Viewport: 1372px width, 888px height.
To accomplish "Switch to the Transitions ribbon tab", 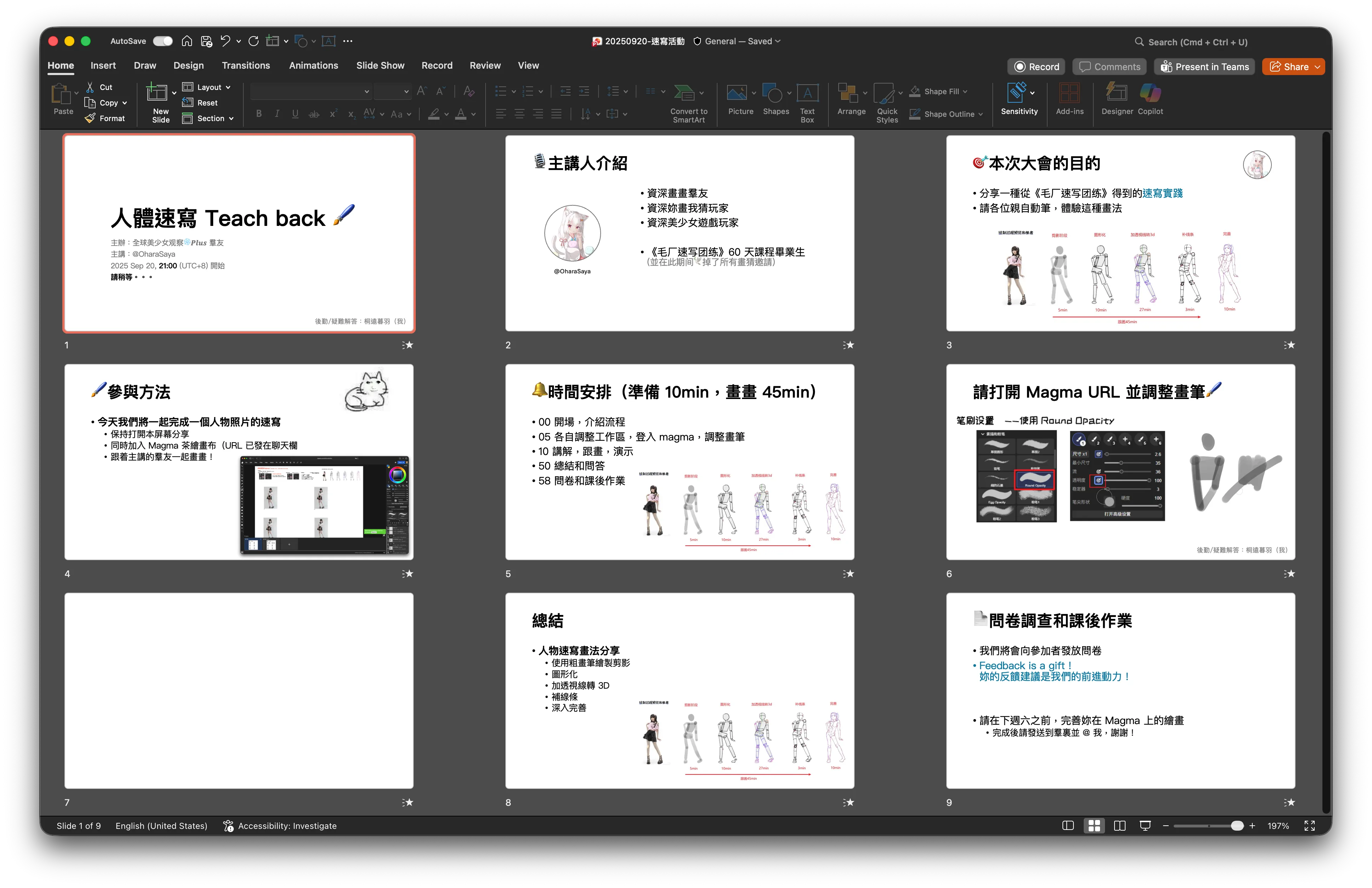I will coord(245,65).
